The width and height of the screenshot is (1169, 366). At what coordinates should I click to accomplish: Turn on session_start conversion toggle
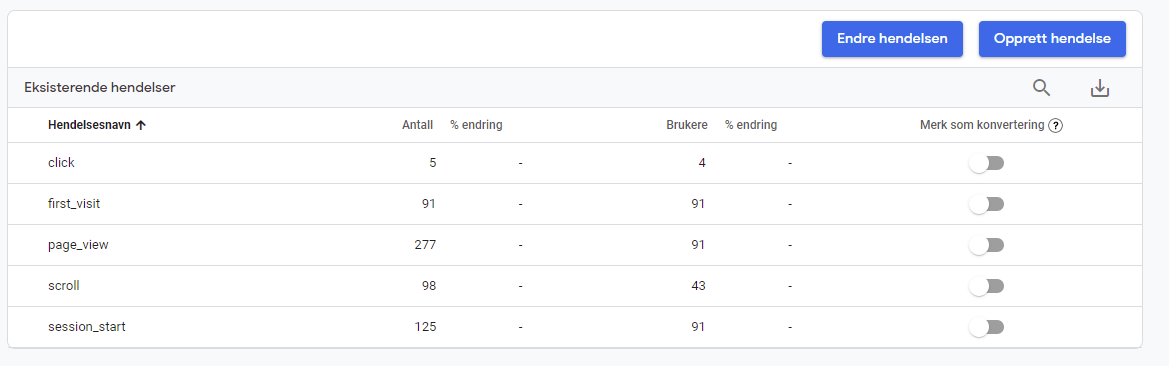(x=986, y=327)
